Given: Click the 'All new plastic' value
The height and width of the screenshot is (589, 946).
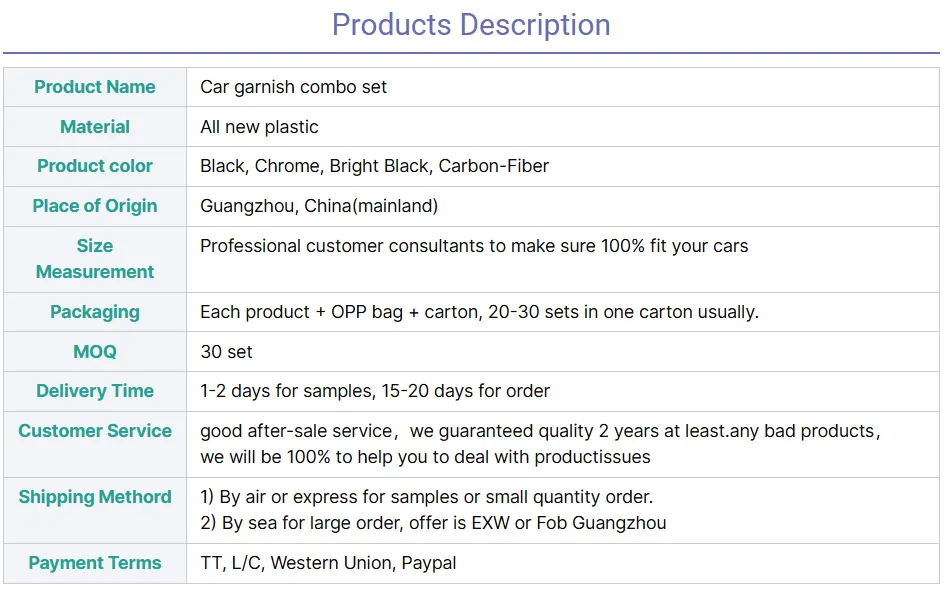Looking at the screenshot, I should pos(259,127).
